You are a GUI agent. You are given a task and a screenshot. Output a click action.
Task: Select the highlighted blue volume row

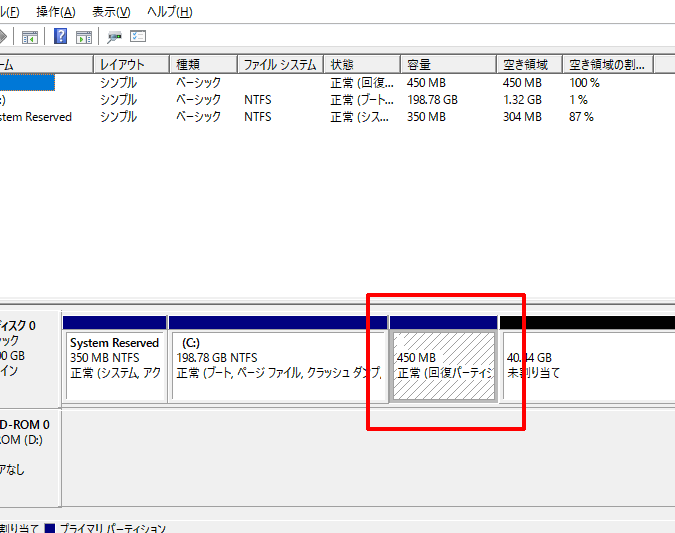tap(27, 82)
